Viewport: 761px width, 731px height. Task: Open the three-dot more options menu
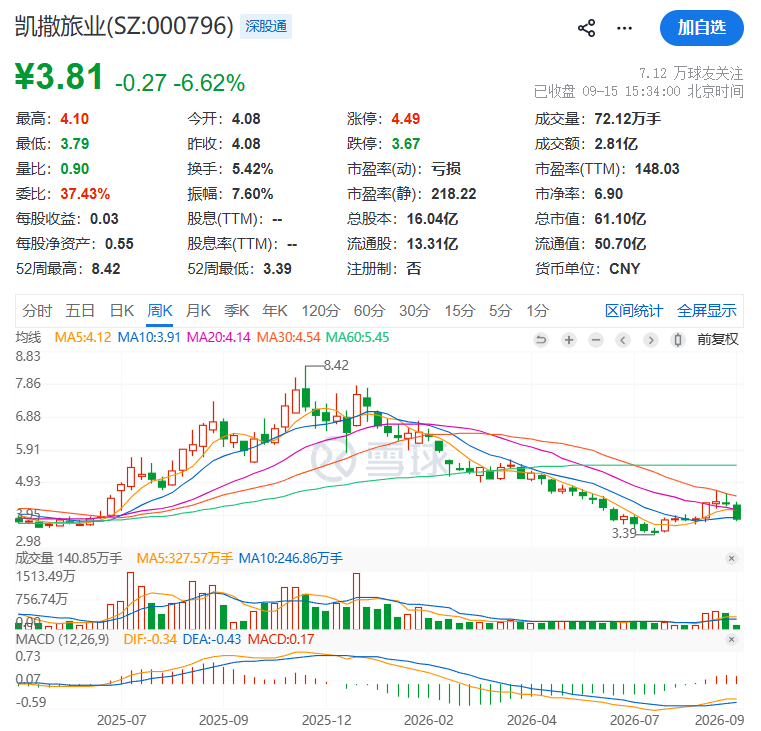pos(624,28)
